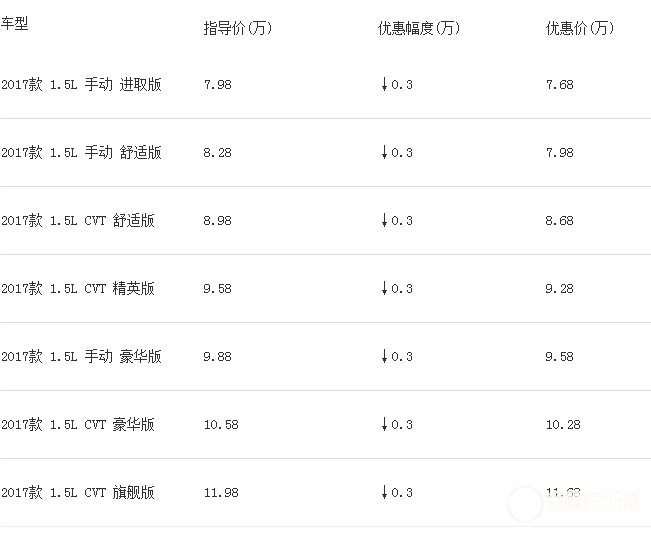Select the 优惠价(万) column header
The height and width of the screenshot is (537, 651).
[x=580, y=28]
